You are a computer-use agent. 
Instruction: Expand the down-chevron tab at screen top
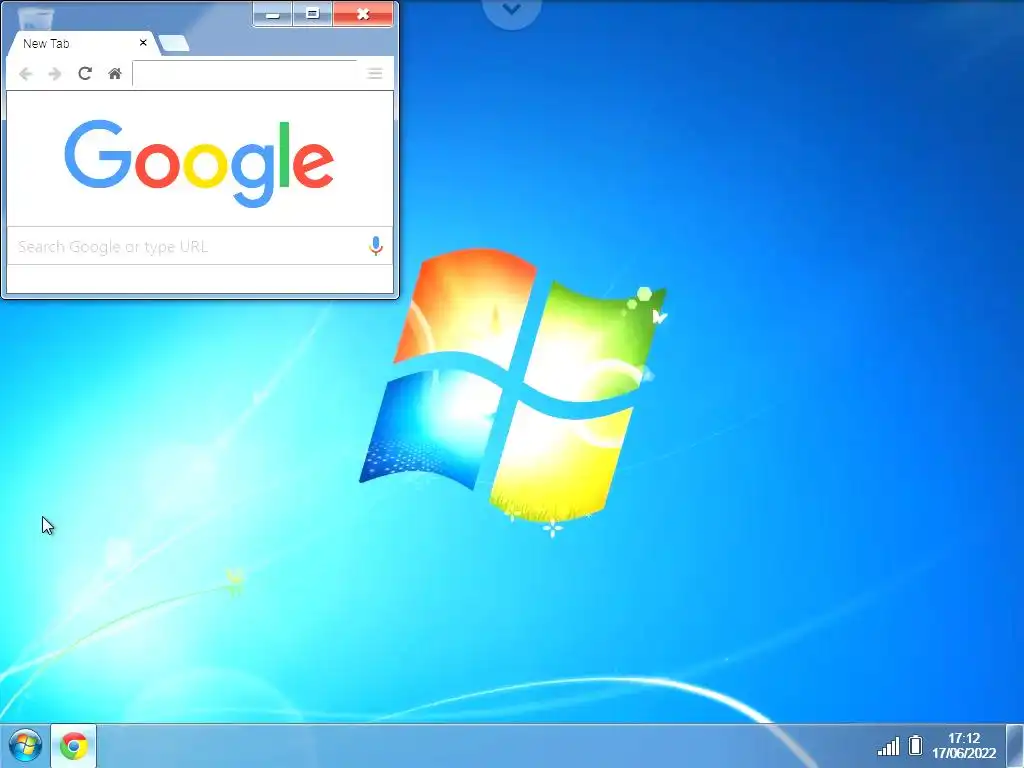(x=511, y=10)
